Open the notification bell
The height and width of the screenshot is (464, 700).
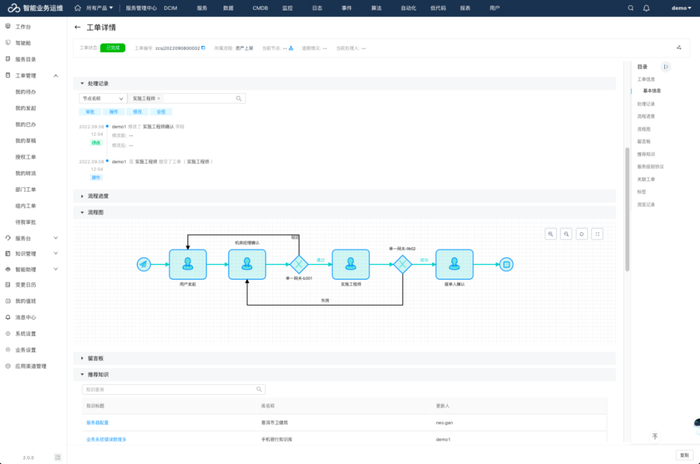646,7
